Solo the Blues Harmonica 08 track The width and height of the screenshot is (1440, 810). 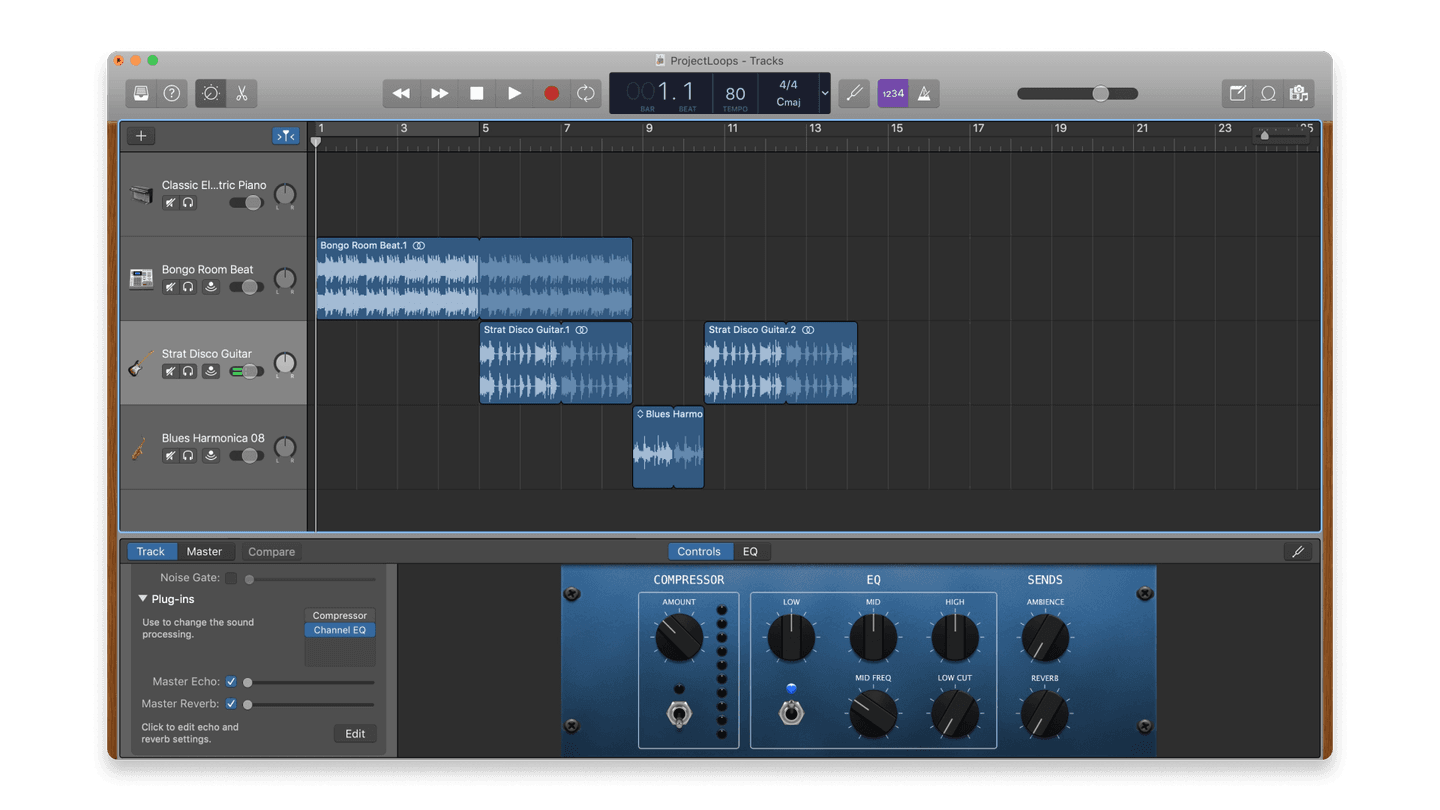(x=189, y=455)
